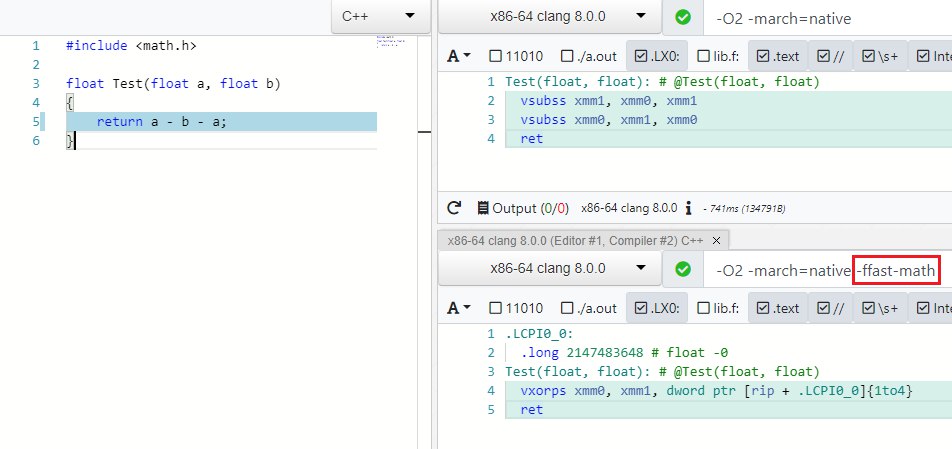Toggle 11010 binary output in bottom pane
The height and width of the screenshot is (449, 952).
pos(516,308)
